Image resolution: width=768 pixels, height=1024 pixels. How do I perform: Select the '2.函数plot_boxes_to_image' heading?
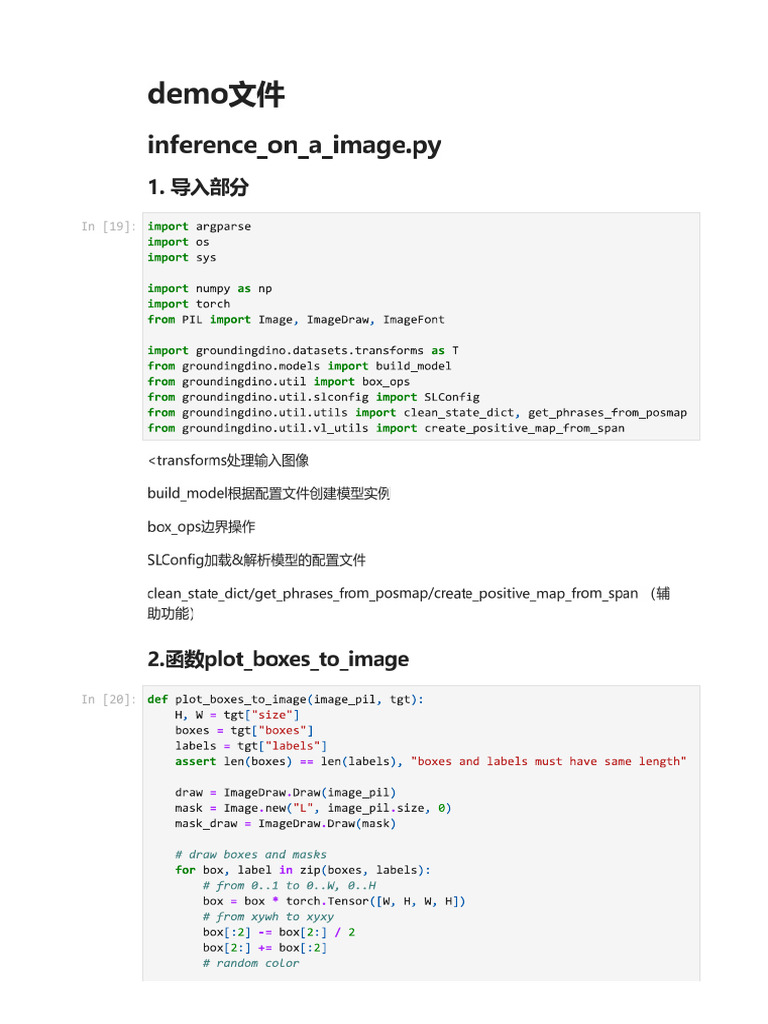click(x=277, y=659)
